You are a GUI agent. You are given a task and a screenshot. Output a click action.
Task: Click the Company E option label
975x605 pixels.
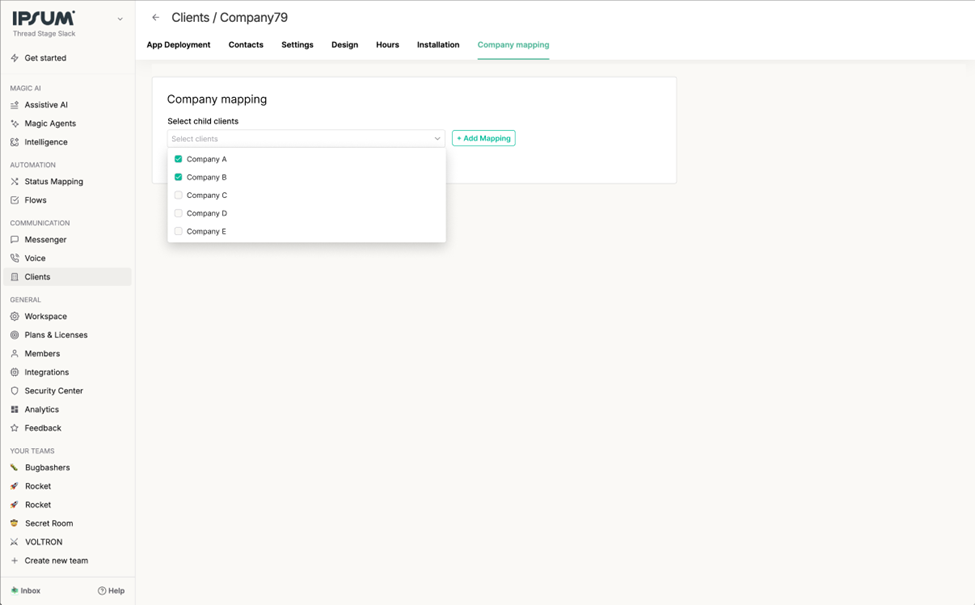point(206,231)
